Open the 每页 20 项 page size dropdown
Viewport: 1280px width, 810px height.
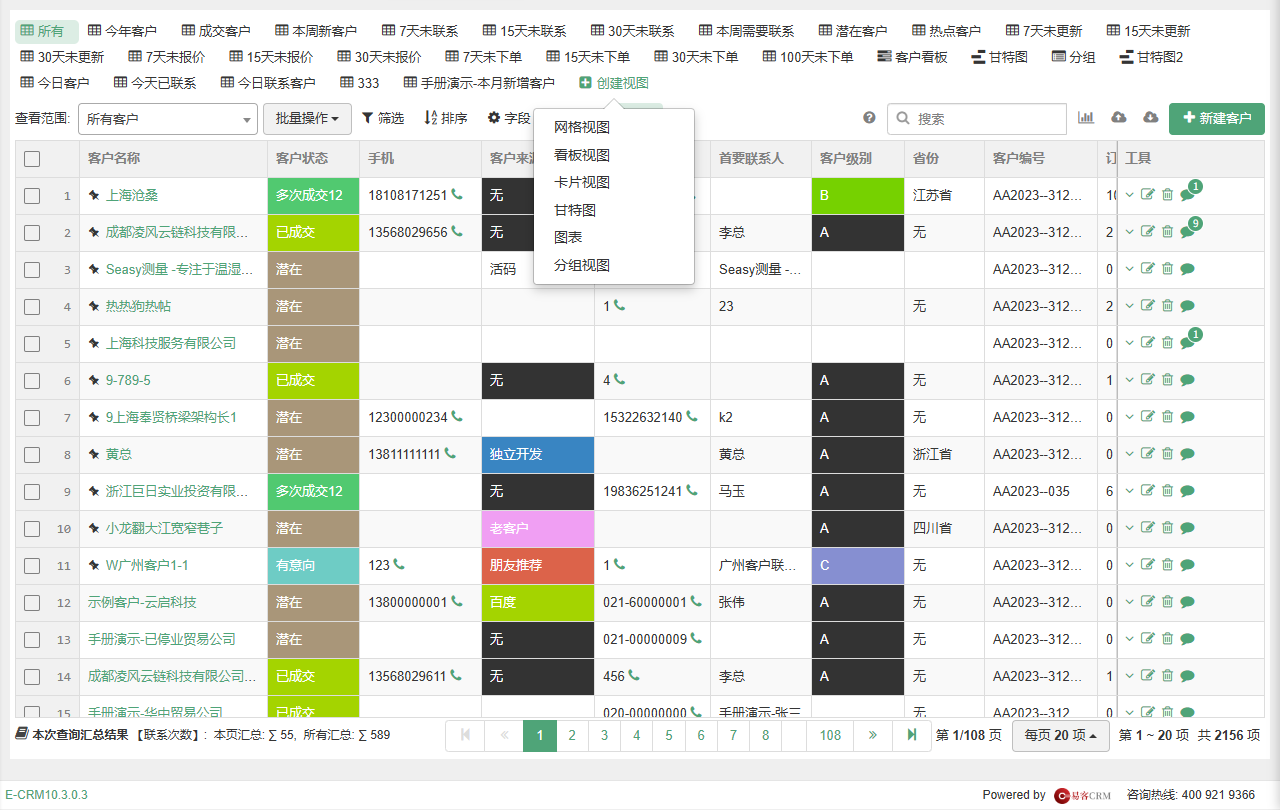point(1061,735)
